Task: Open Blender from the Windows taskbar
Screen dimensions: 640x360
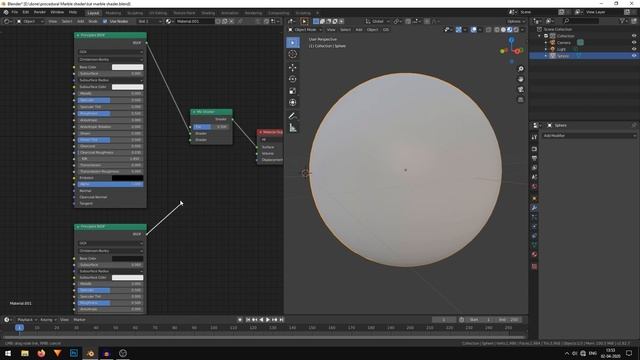Action: [90, 353]
